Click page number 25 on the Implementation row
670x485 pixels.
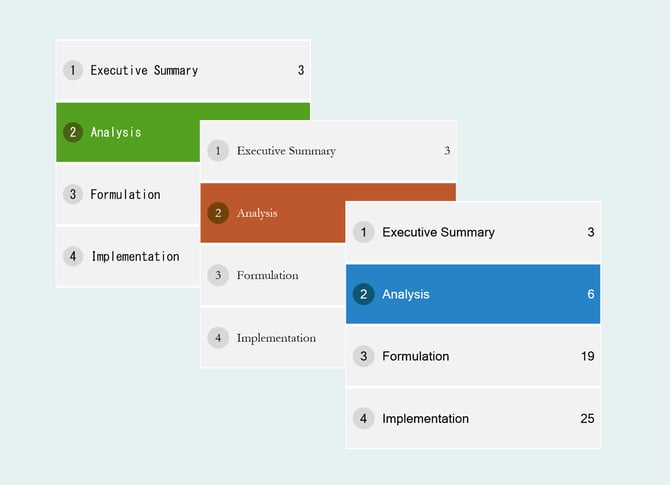click(x=587, y=418)
